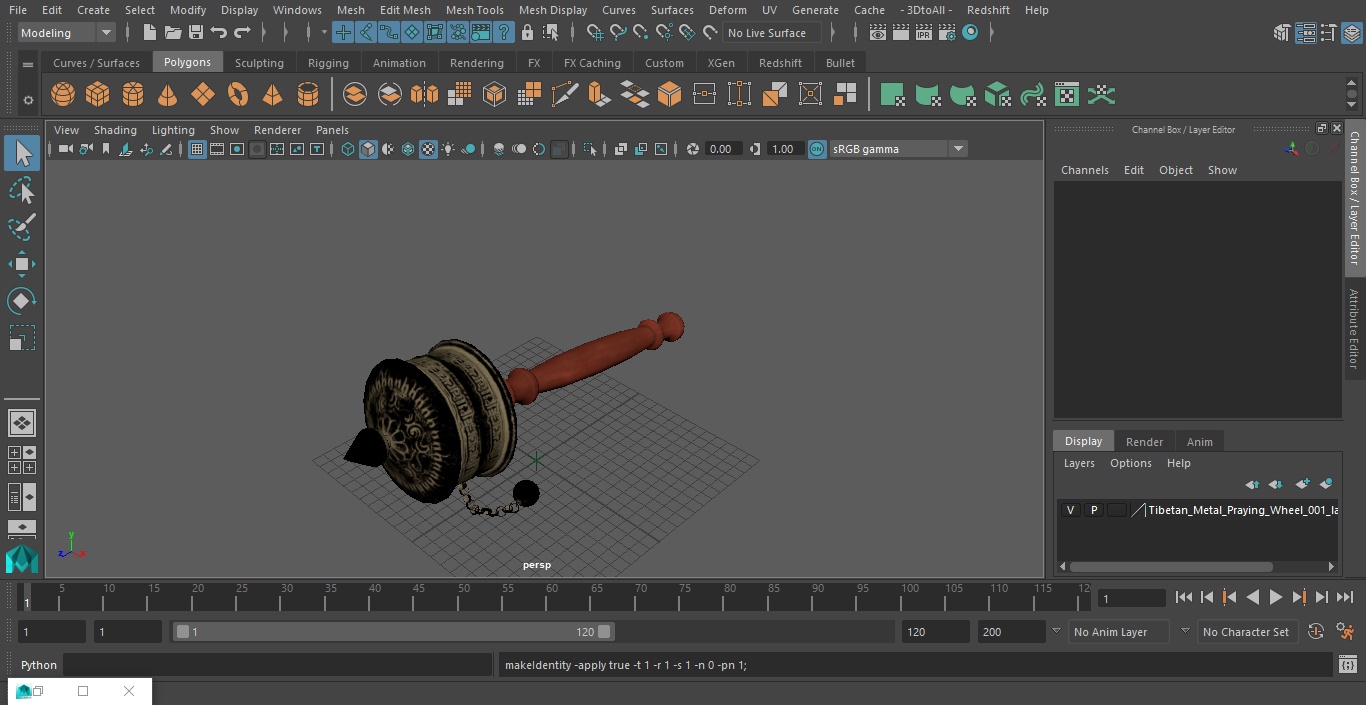Click the Save Scene icon
Image resolution: width=1366 pixels, height=705 pixels.
(x=196, y=33)
